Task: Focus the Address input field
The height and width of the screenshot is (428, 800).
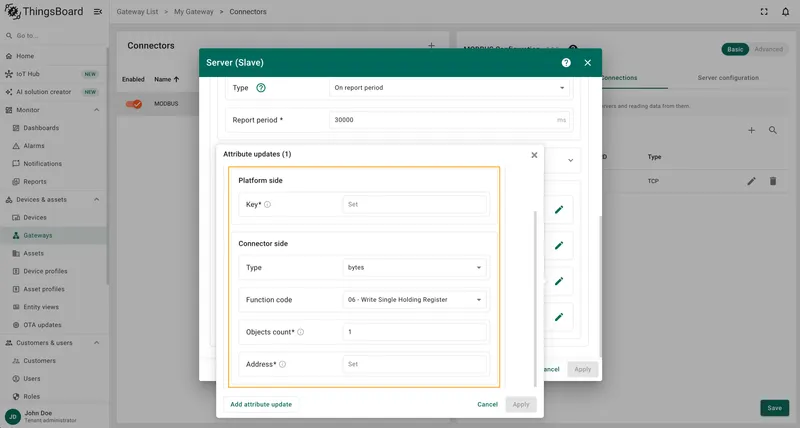Action: pos(414,364)
